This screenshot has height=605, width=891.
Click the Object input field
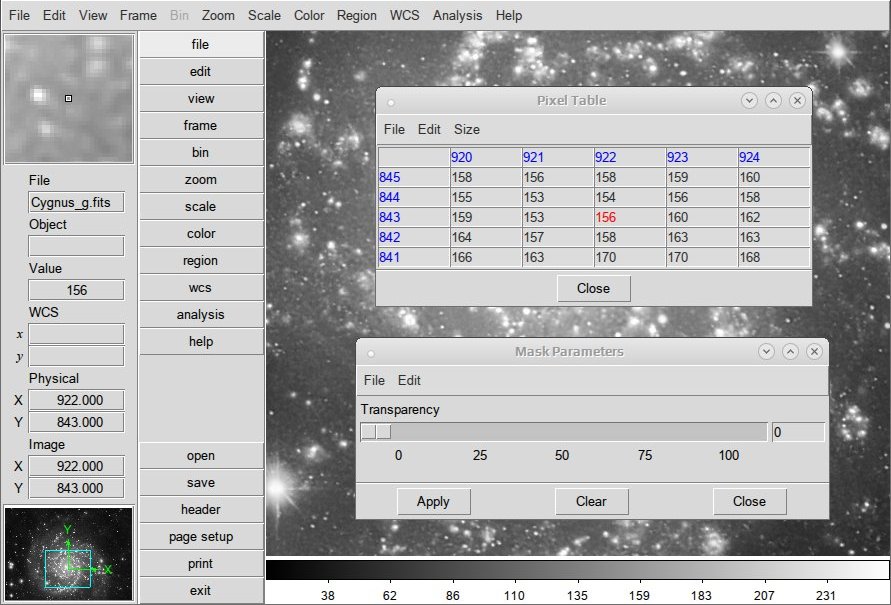click(x=76, y=246)
